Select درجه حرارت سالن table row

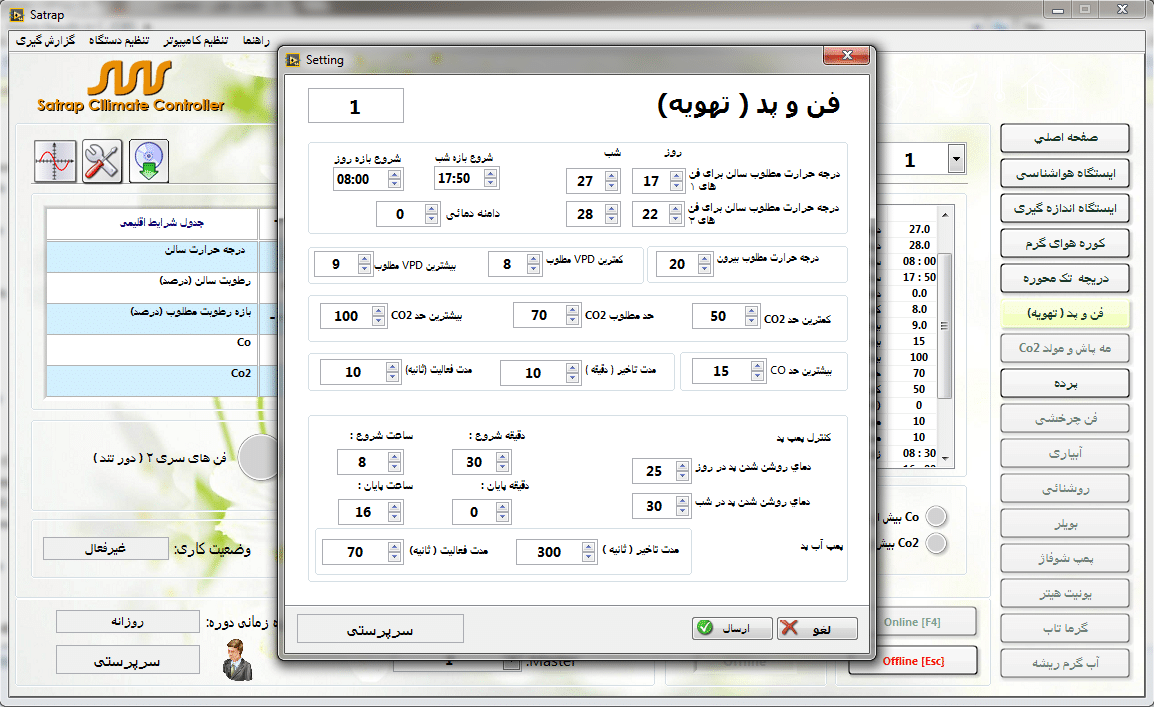(152, 257)
